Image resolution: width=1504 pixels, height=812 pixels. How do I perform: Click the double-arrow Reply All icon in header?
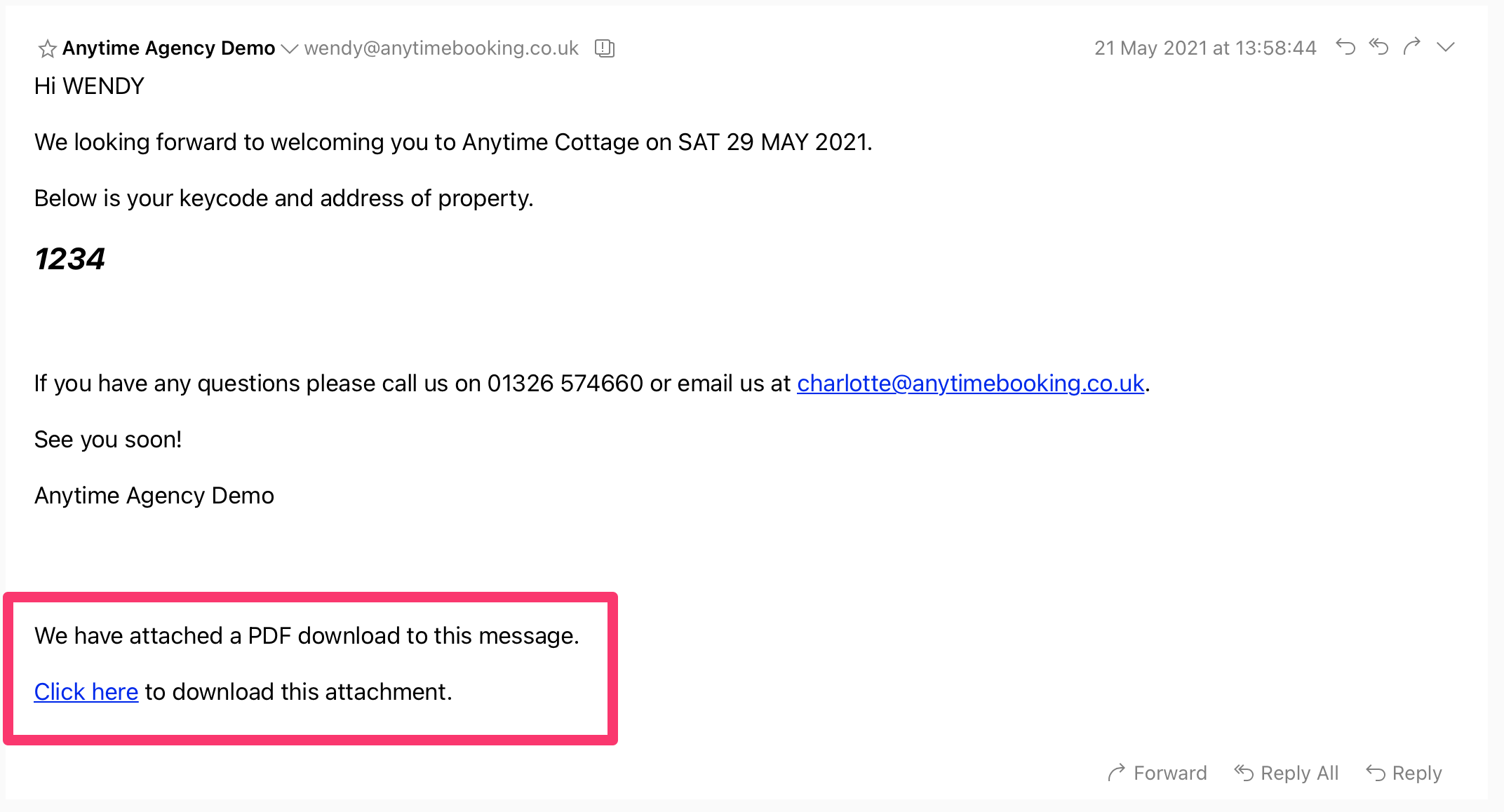tap(1378, 47)
